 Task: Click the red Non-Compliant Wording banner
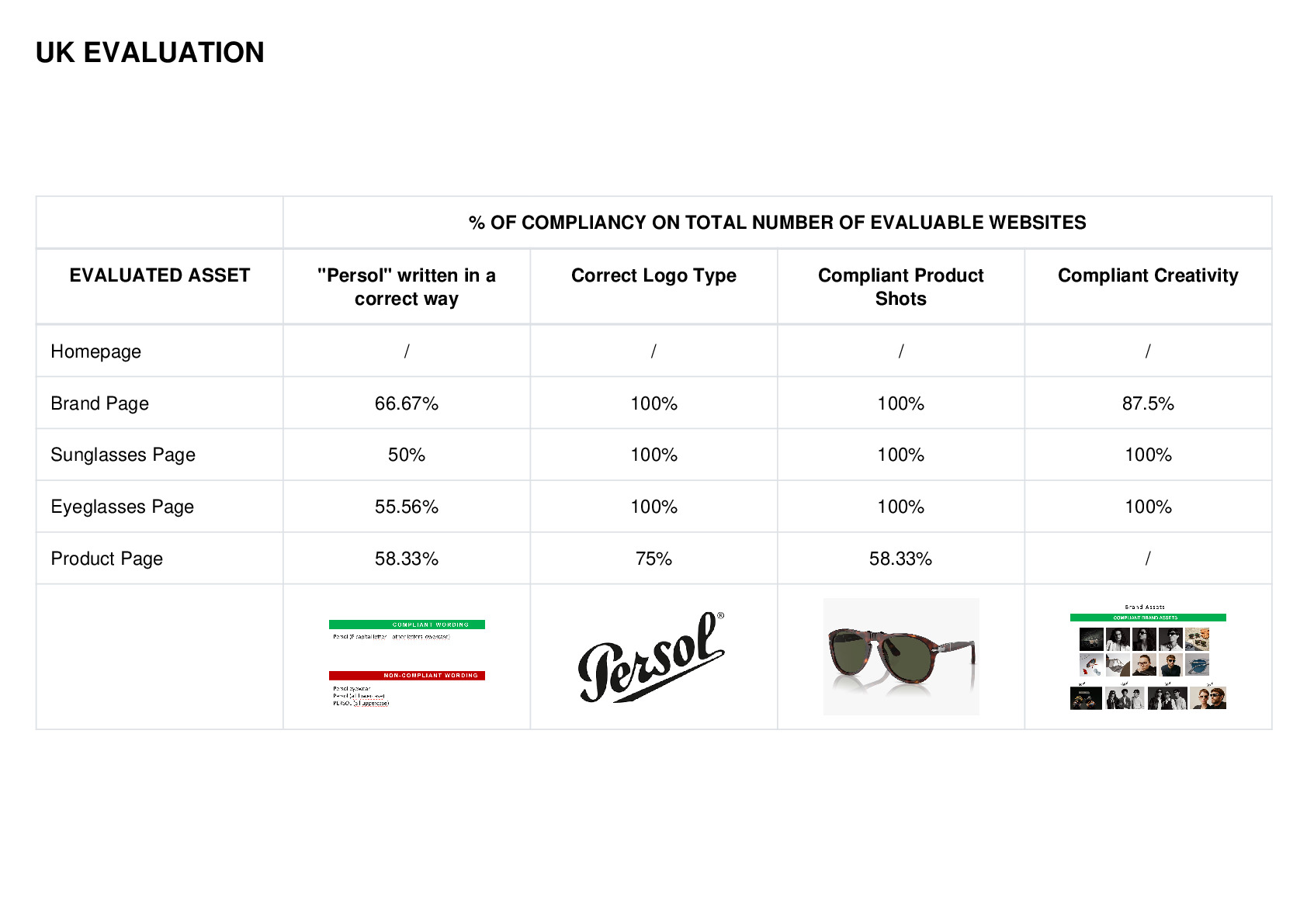click(407, 676)
